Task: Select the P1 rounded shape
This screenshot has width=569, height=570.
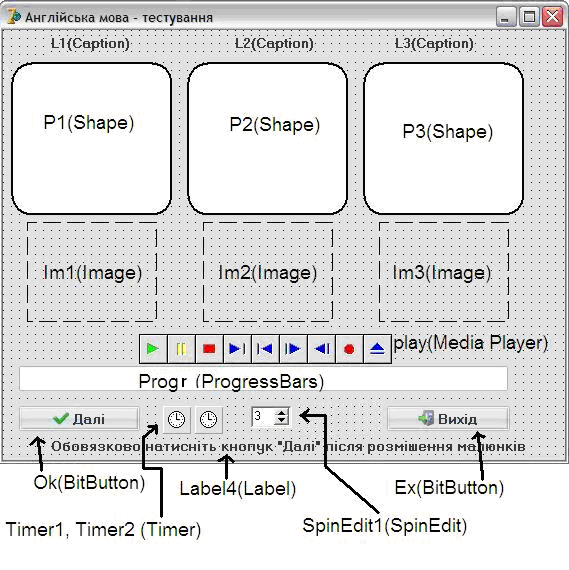Action: tap(91, 139)
